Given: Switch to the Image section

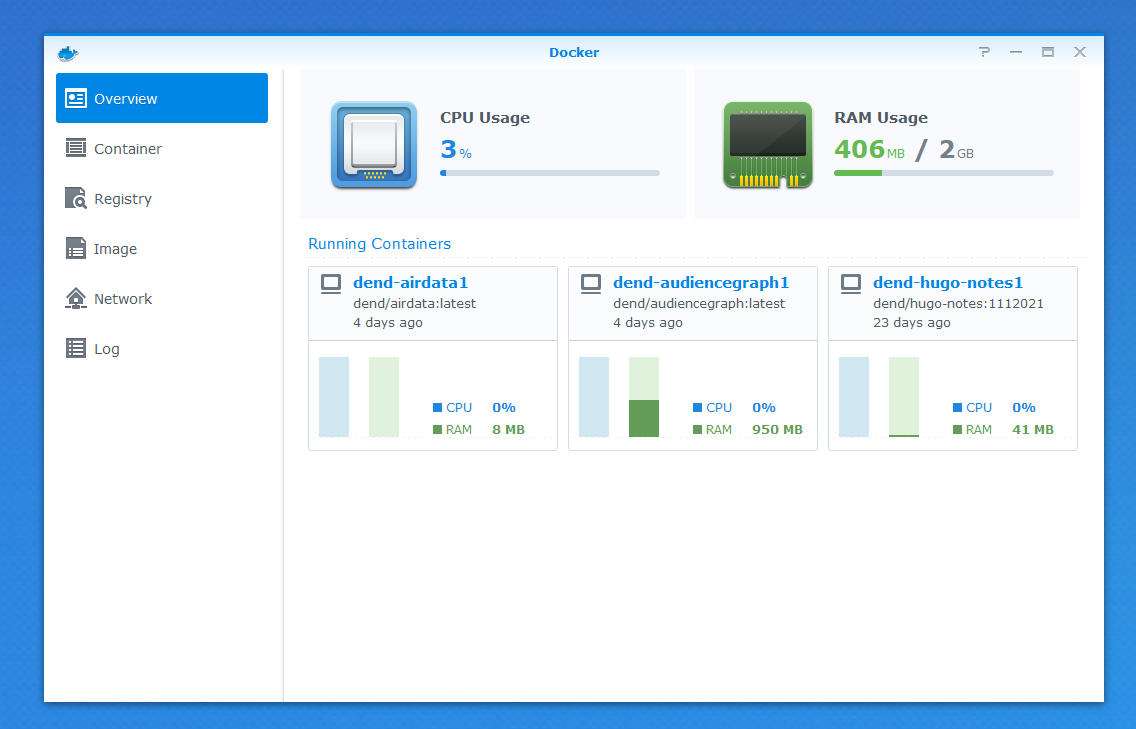Looking at the screenshot, I should (x=162, y=248).
